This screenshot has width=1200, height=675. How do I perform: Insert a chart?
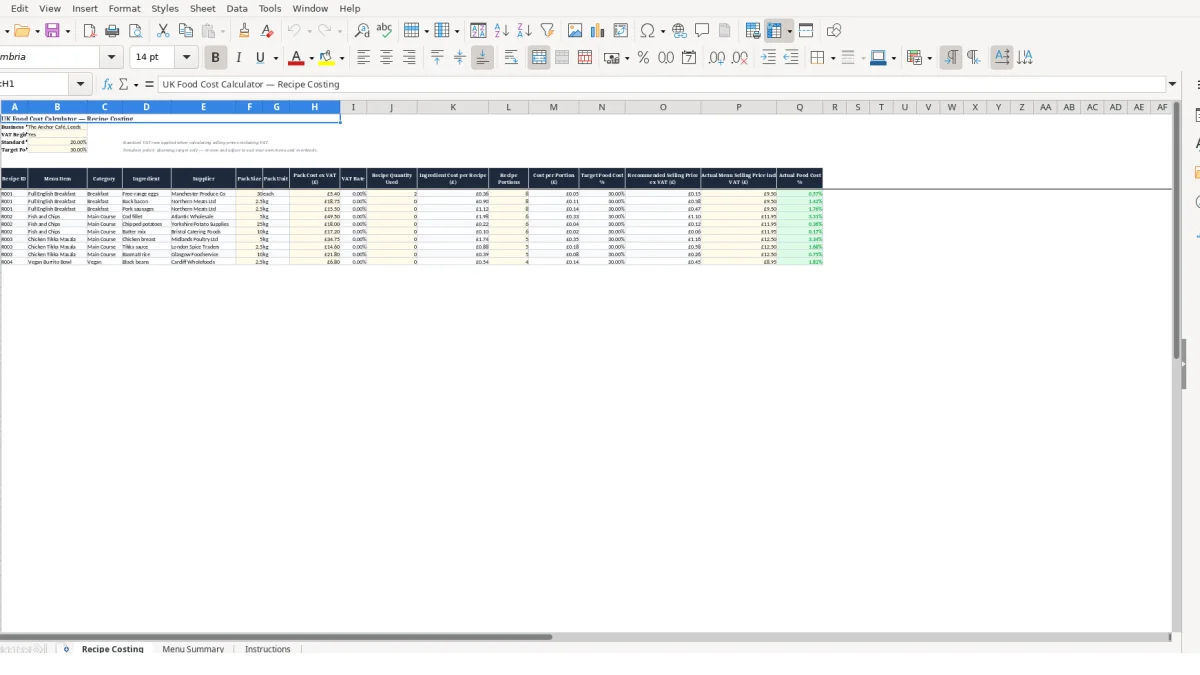[598, 31]
